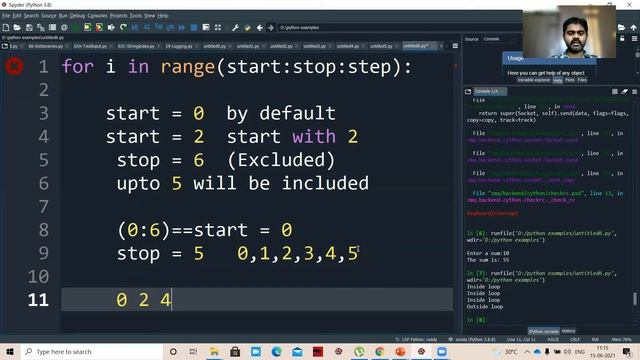Switch to the Files tab

point(582,80)
